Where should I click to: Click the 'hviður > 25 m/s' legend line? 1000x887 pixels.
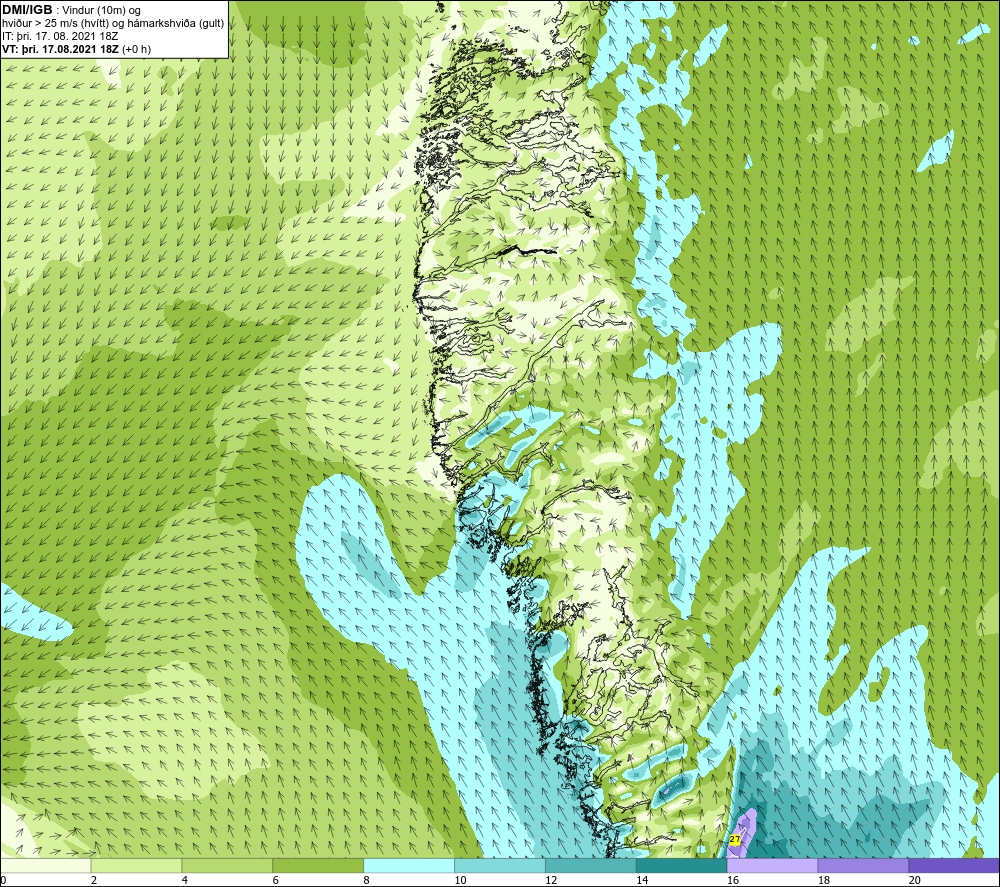pos(113,24)
